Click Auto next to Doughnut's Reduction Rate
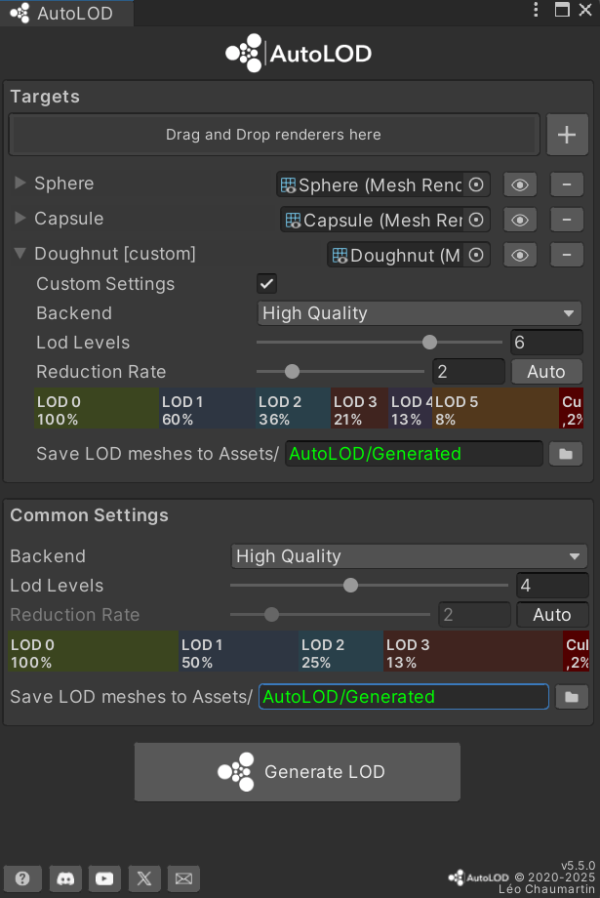The image size is (600, 898). point(546,371)
